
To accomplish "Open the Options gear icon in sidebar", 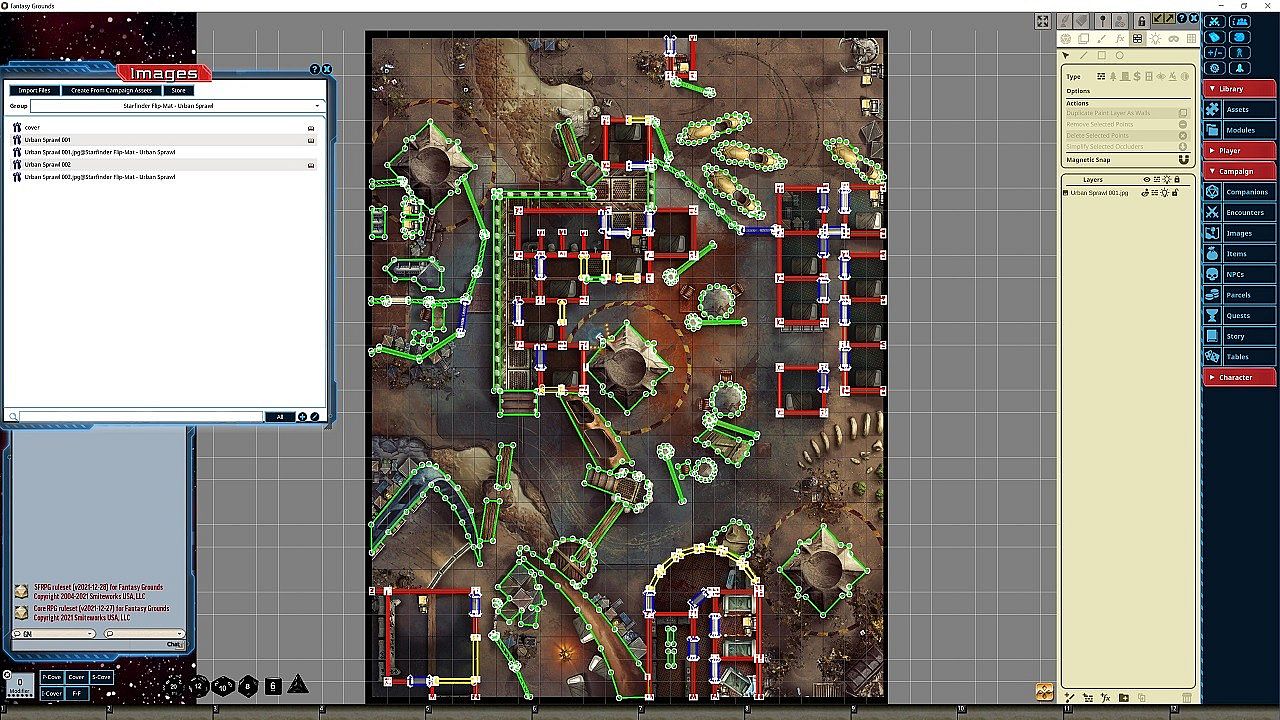I will pyautogui.click(x=1215, y=68).
